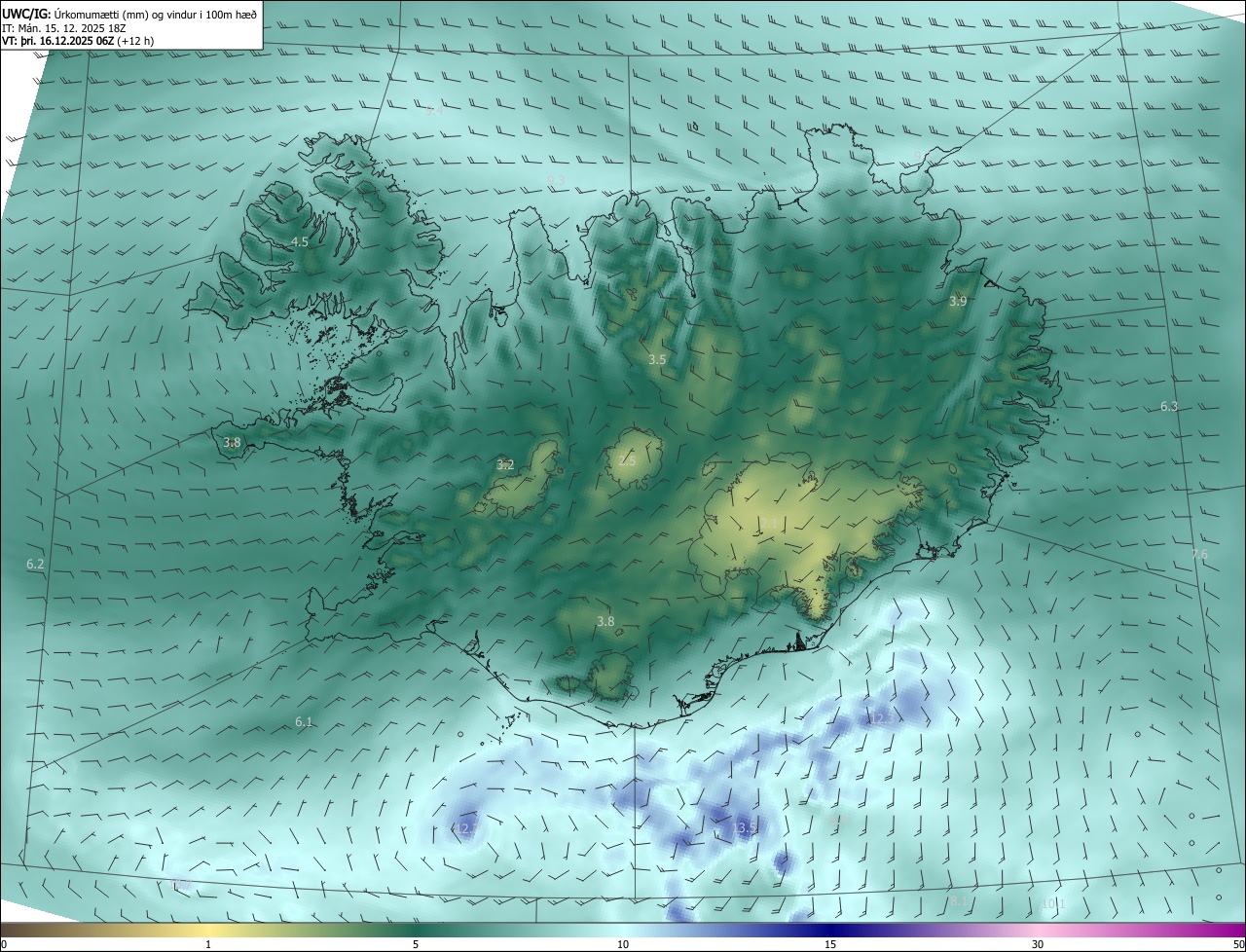The image size is (1246, 952).
Task: Click the 10.1 value near the bottom edge
Action: pyautogui.click(x=1053, y=904)
